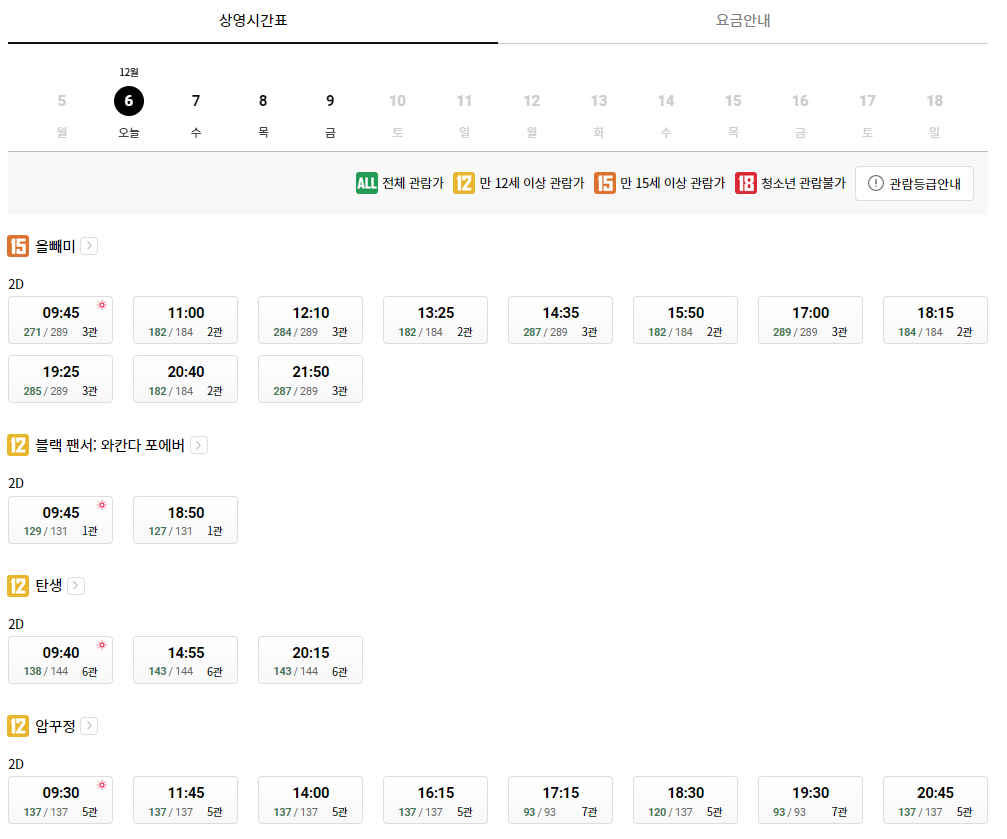Click the 15 rating icon beside 올빼미
1007x839 pixels.
18,246
